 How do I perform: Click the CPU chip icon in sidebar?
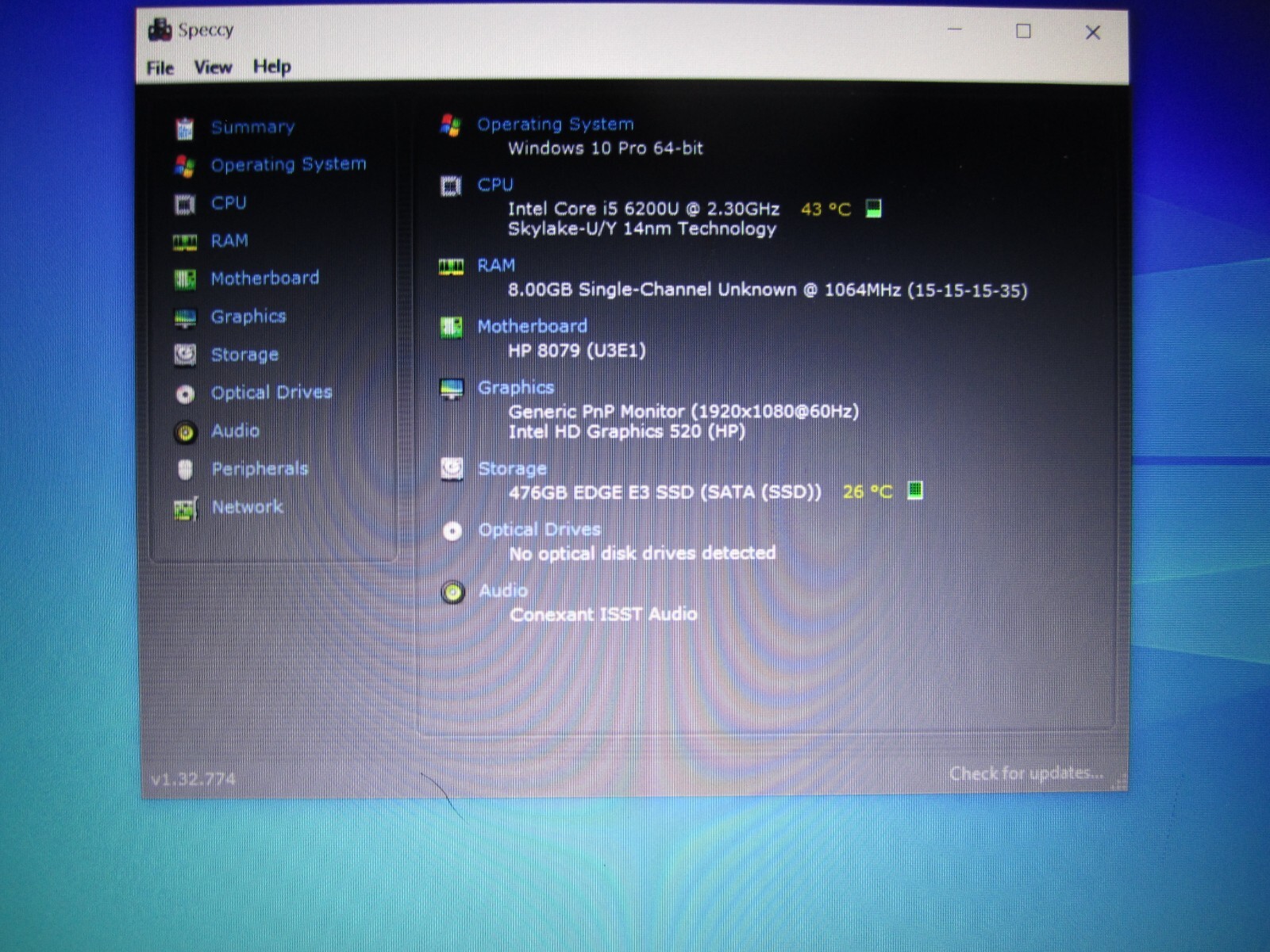click(184, 205)
